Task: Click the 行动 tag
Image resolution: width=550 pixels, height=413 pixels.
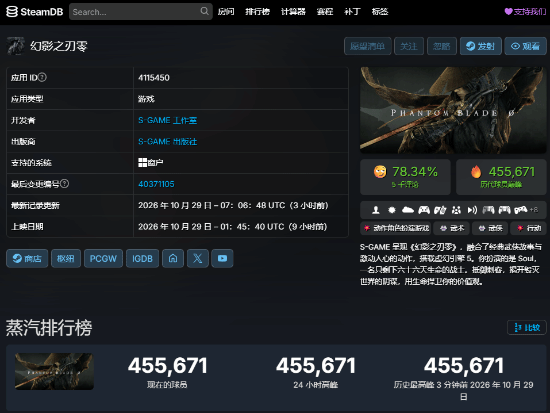Action: point(529,228)
